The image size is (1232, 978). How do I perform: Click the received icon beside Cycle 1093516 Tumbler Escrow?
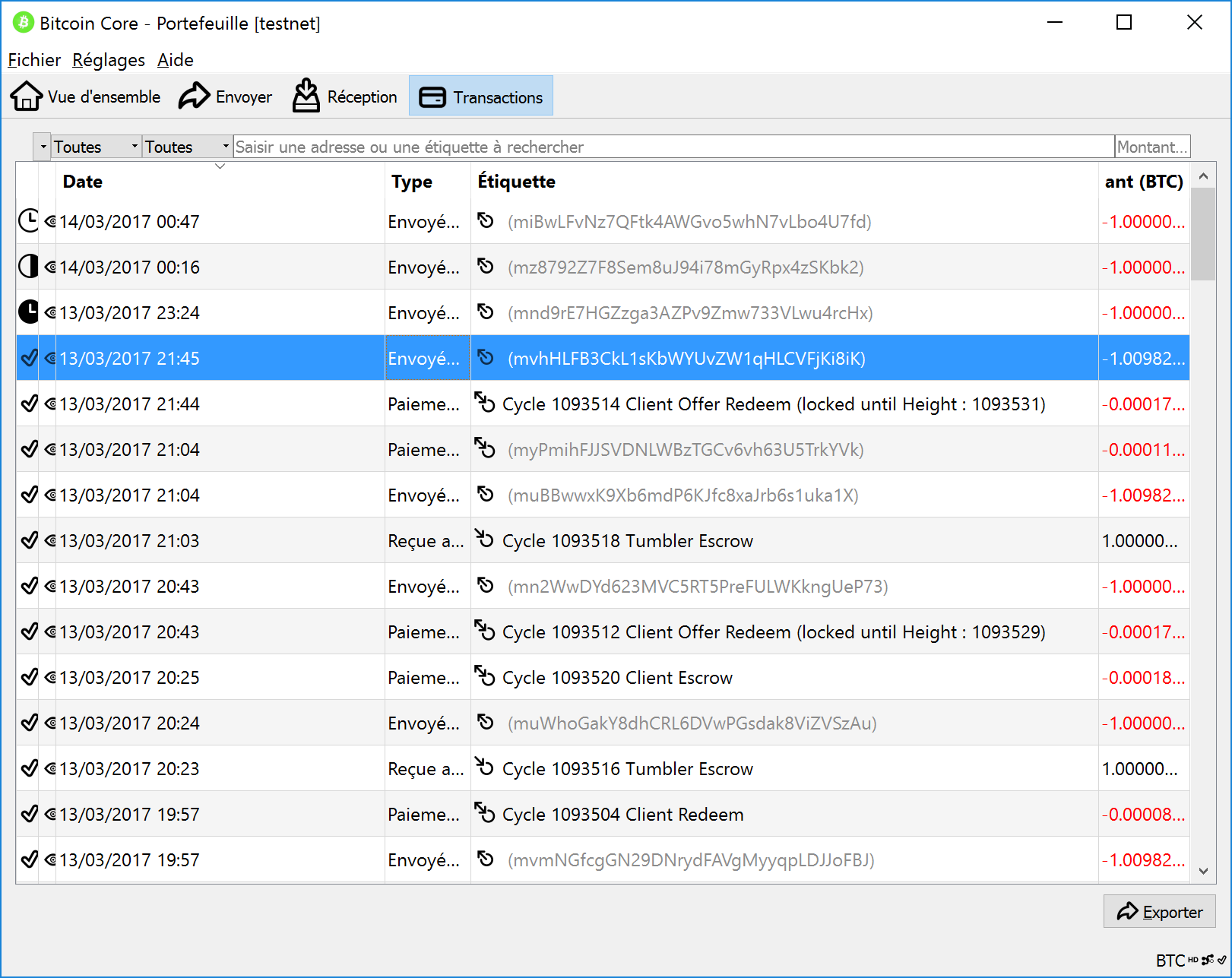(x=485, y=767)
